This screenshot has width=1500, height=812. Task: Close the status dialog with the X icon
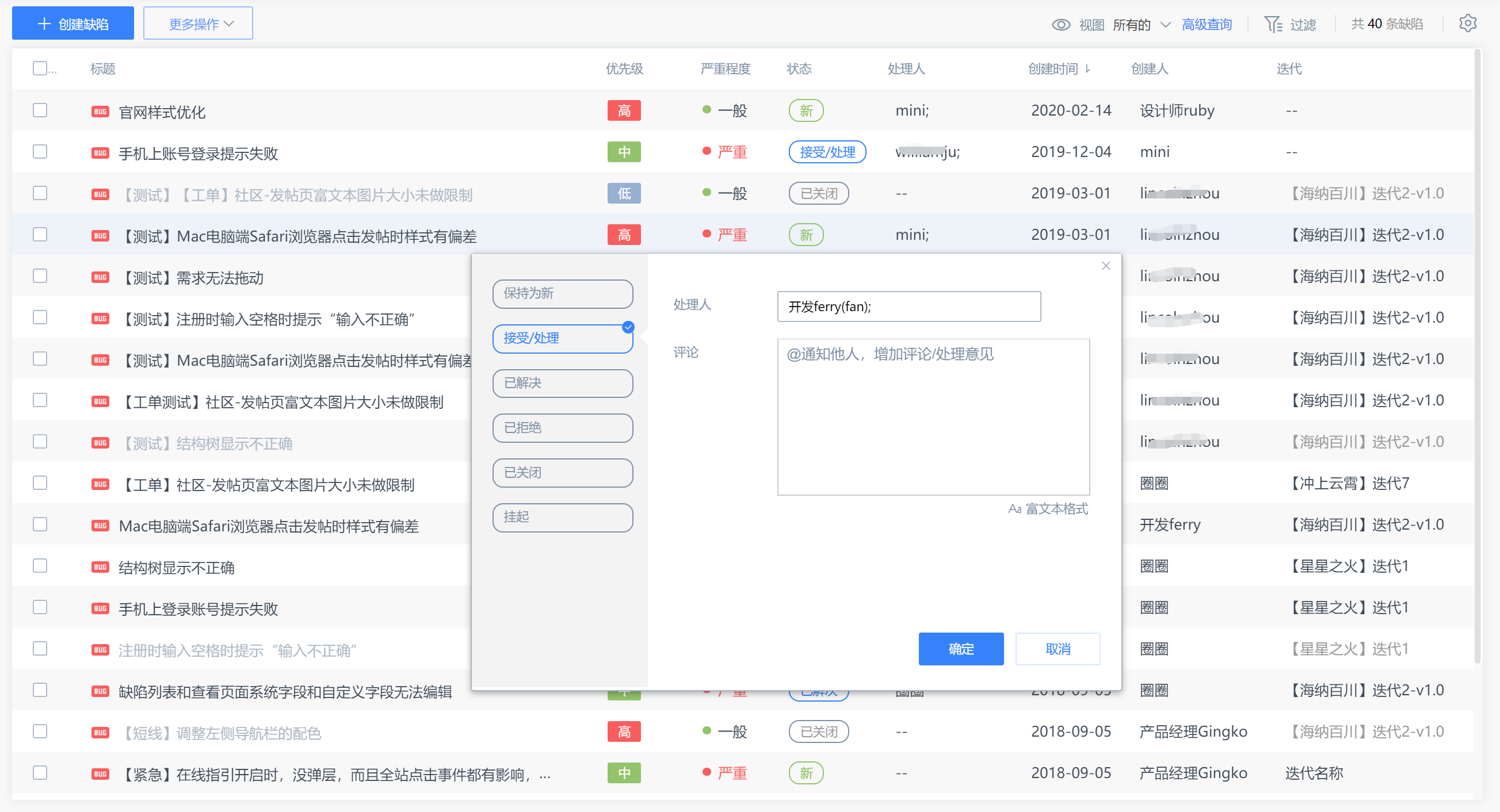click(x=1106, y=266)
